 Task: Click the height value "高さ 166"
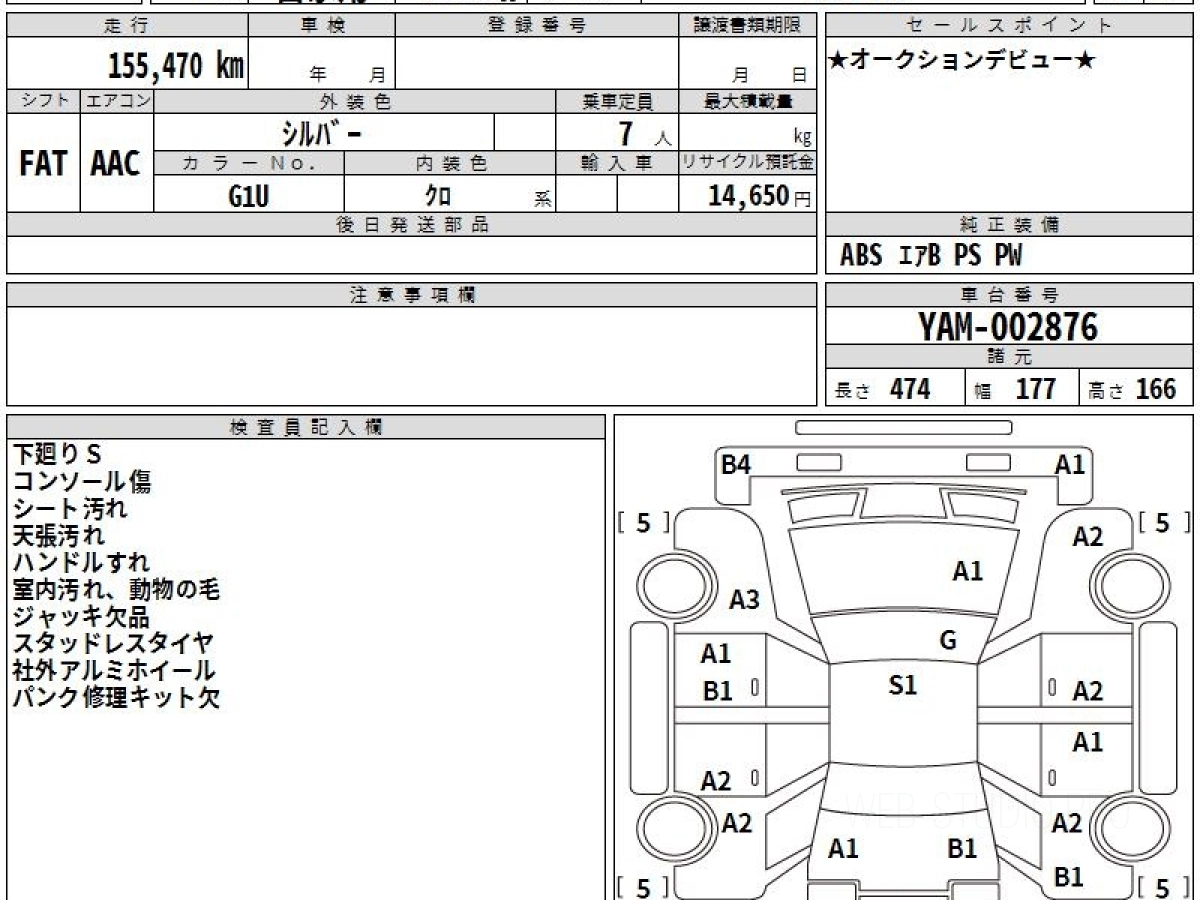pos(1132,390)
